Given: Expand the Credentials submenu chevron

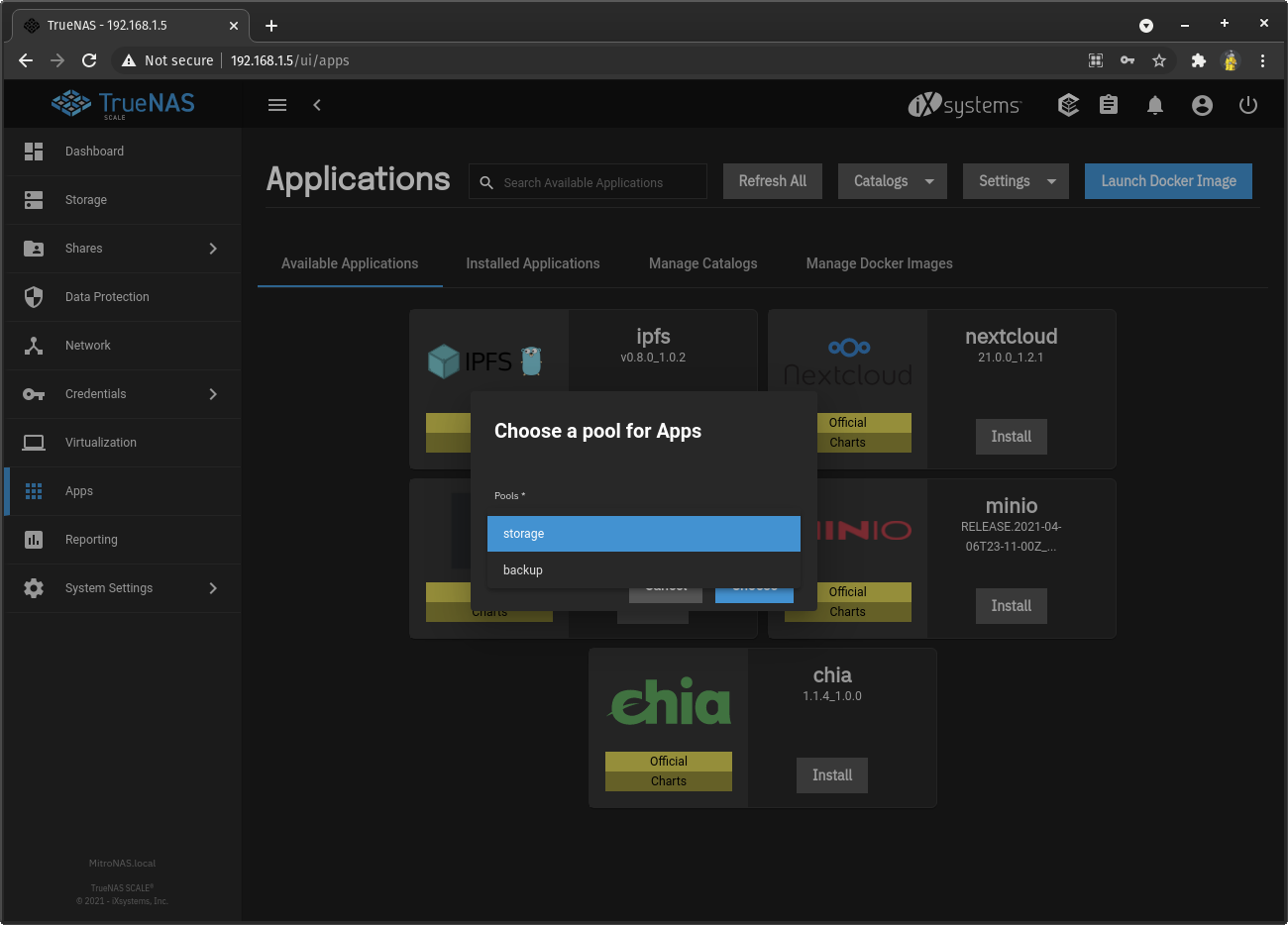Looking at the screenshot, I should [x=213, y=394].
